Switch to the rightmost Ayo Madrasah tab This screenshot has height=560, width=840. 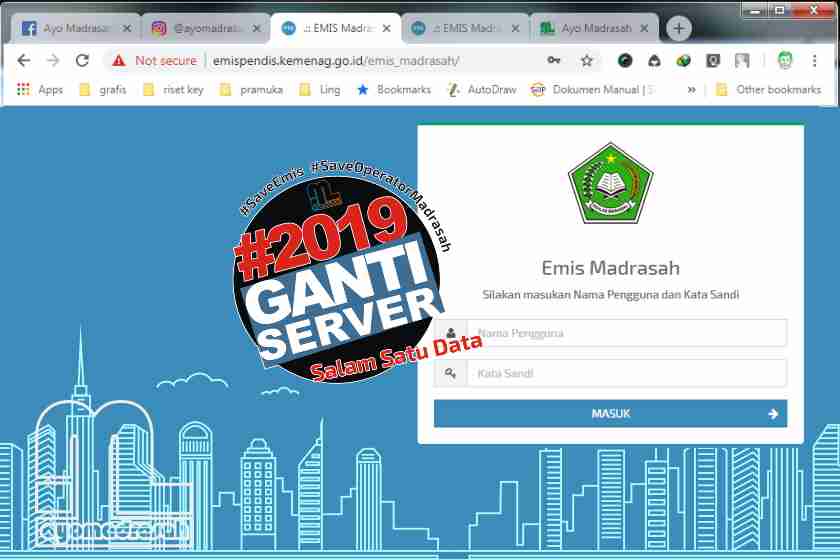click(x=594, y=28)
